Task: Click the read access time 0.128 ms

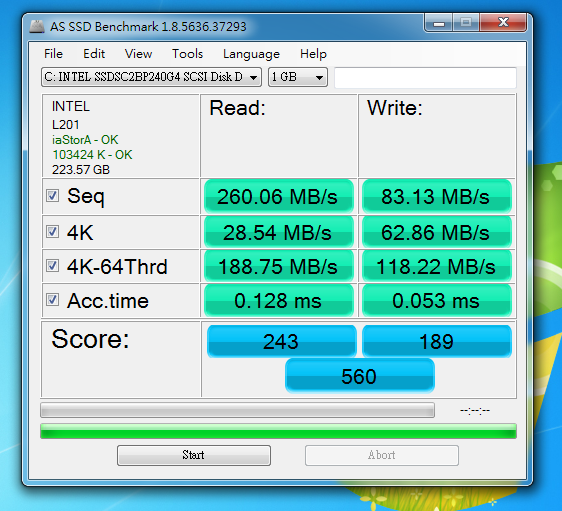Action: (278, 300)
